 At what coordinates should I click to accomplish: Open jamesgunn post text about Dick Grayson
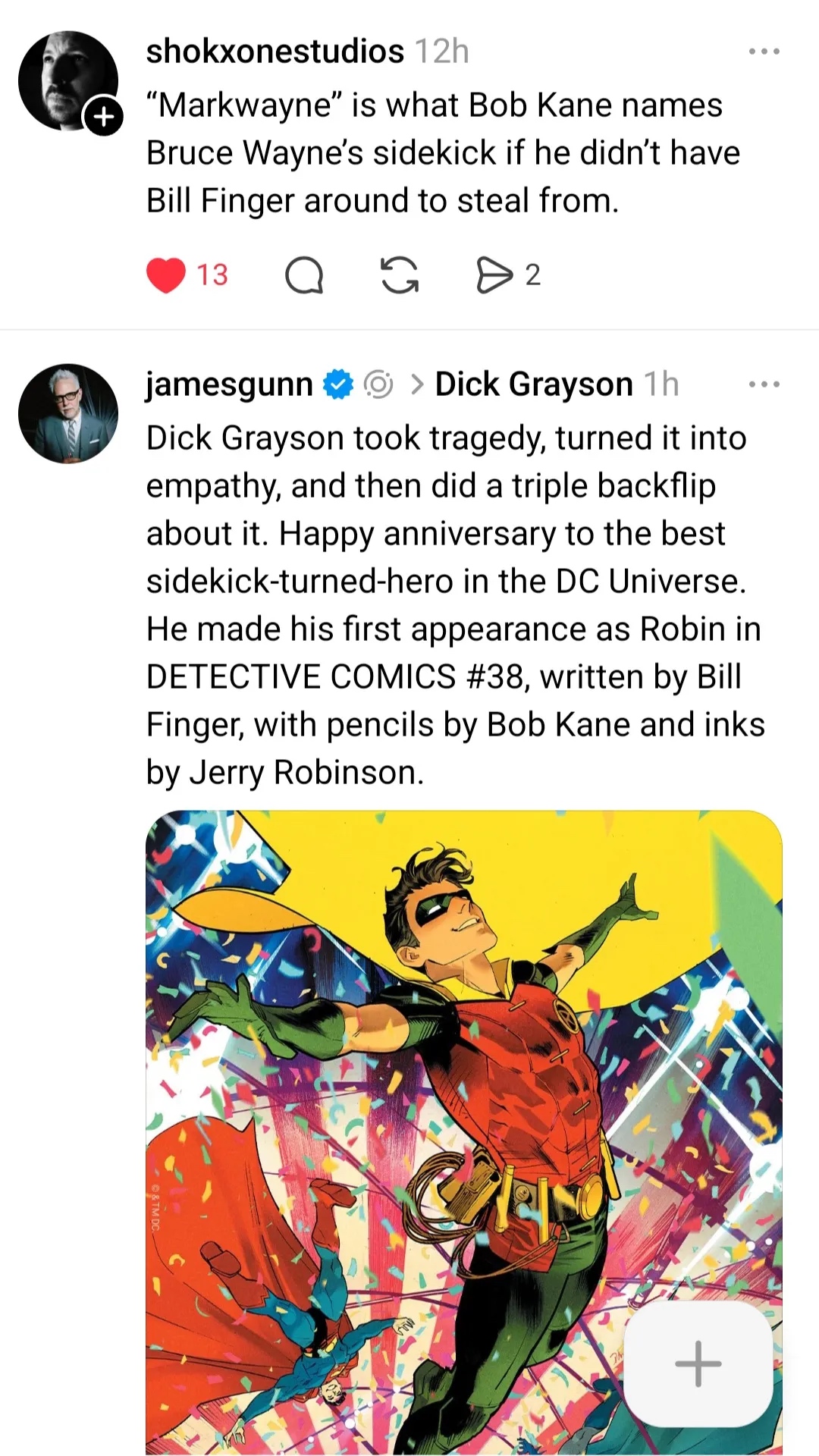click(455, 605)
